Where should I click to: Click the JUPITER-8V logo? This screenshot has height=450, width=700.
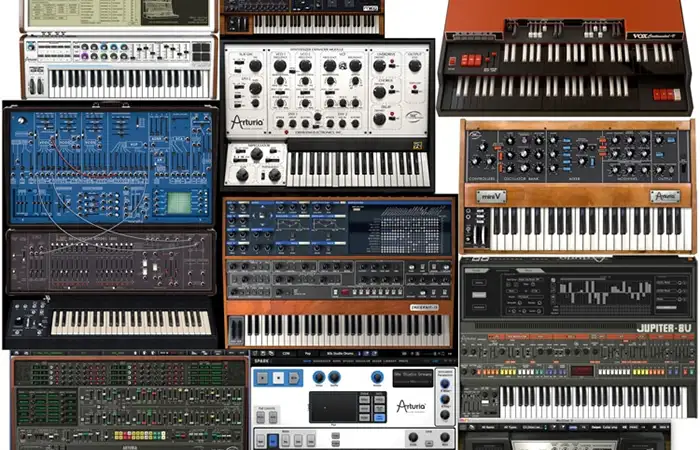click(664, 328)
